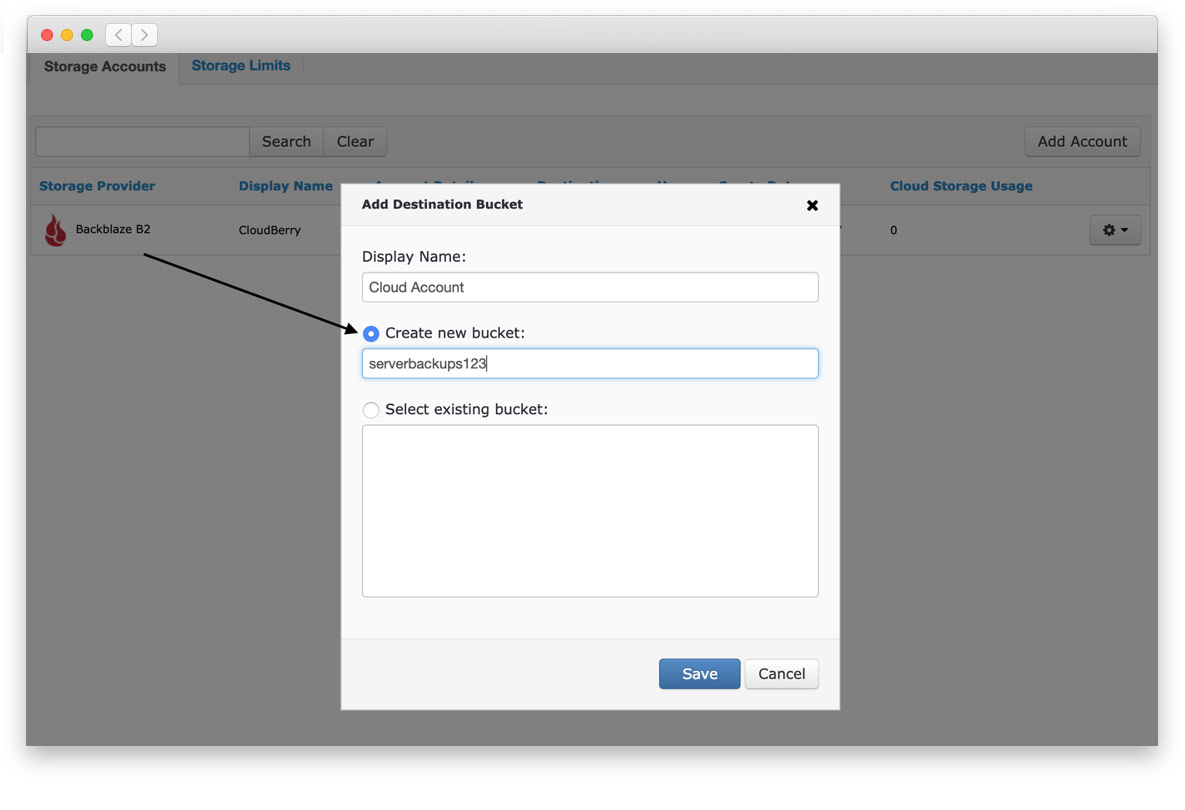The width and height of the screenshot is (1185, 810).
Task: Click the red window close button
Action: (47, 35)
